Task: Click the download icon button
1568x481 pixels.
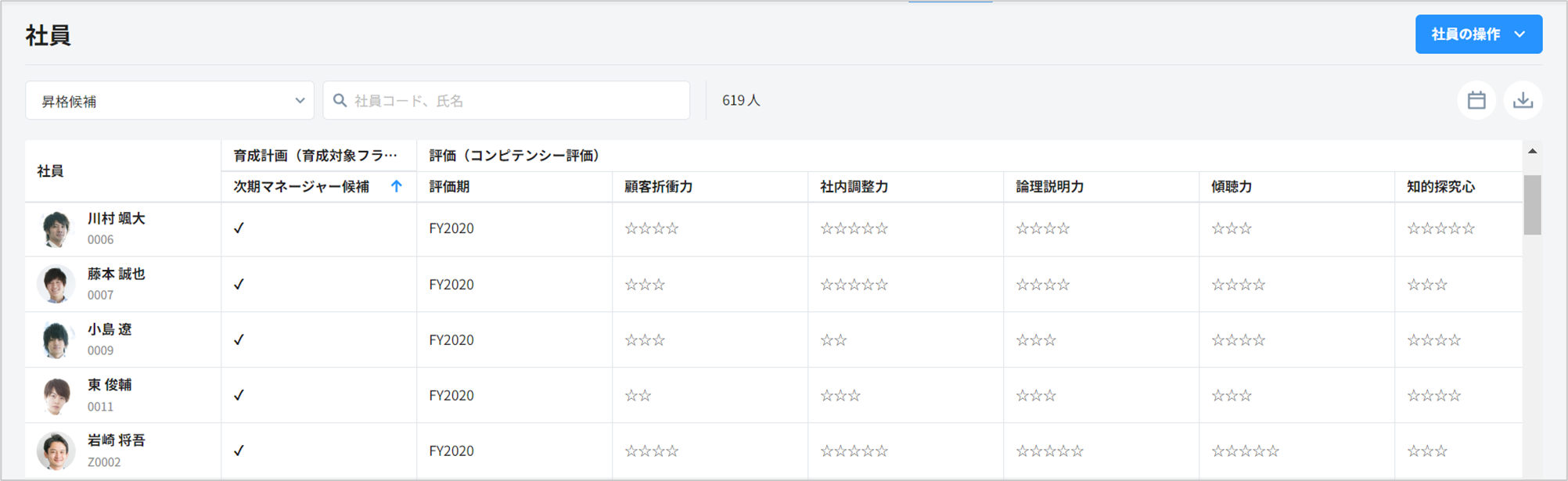Action: [x=1522, y=101]
